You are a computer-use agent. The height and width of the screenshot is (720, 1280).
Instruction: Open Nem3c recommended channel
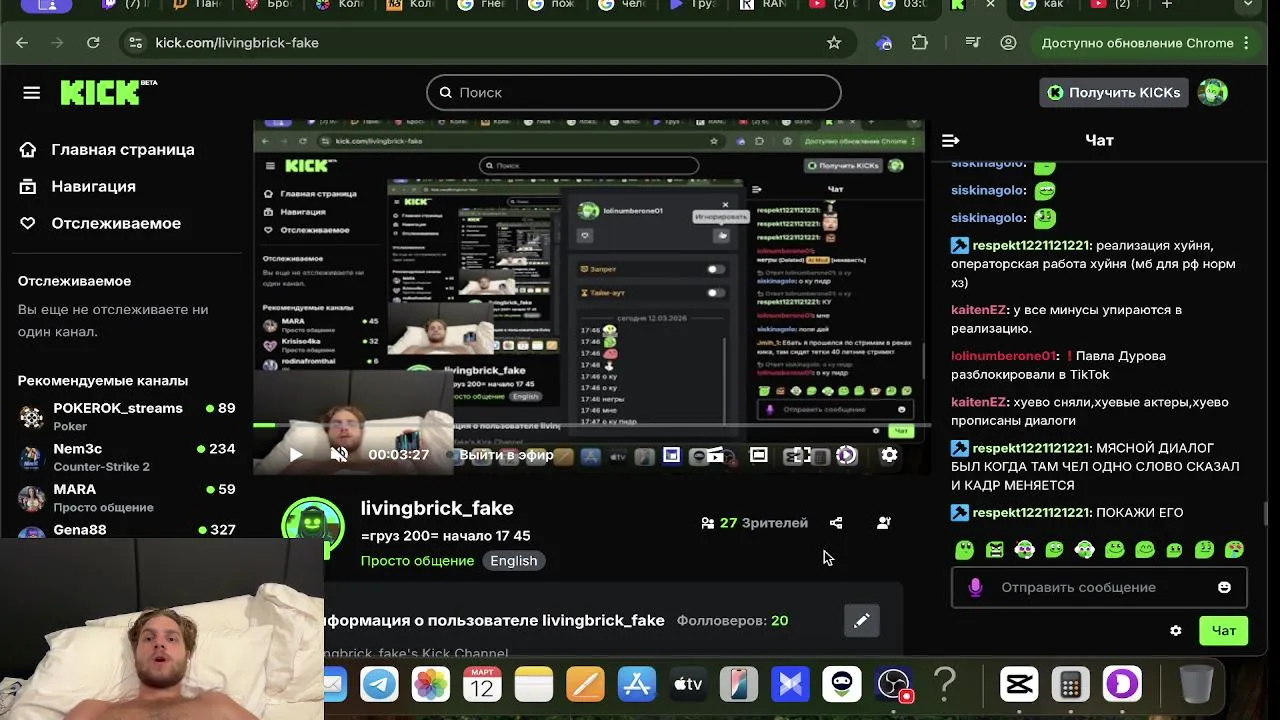pyautogui.click(x=126, y=457)
